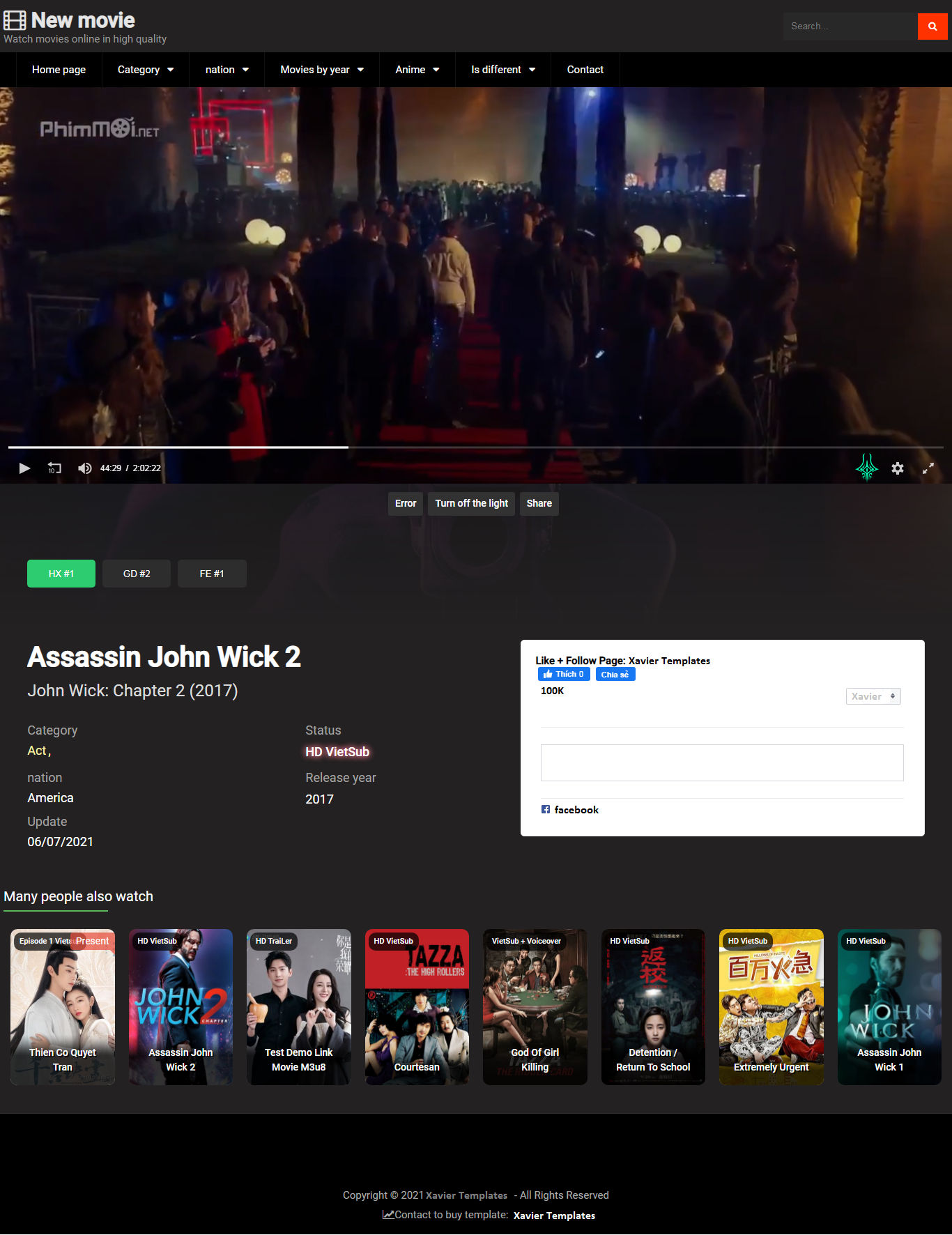This screenshot has width=952, height=1235.
Task: Click Xavier Templates Facebook page name
Action: [x=669, y=661]
